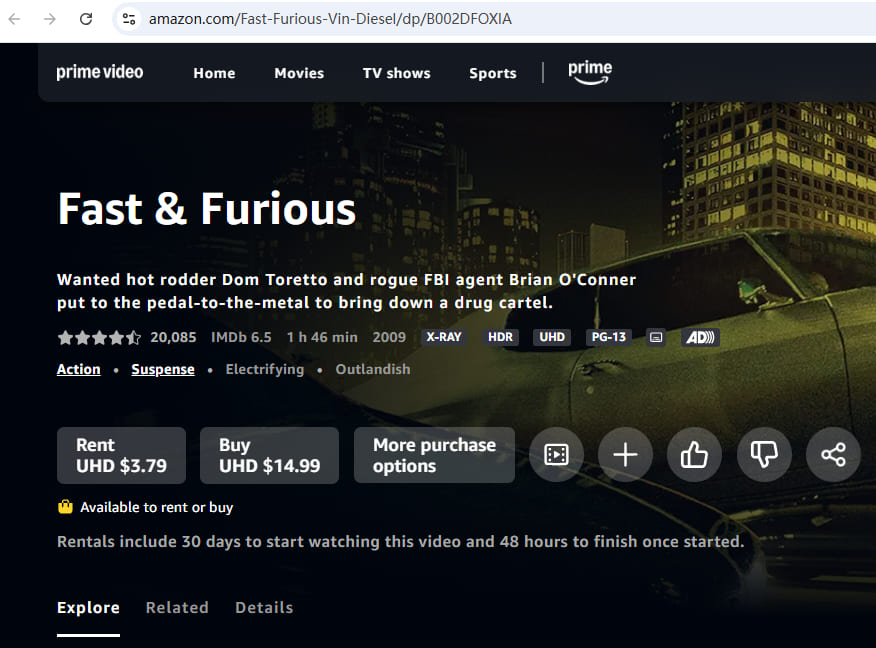Click the Outlandish mood tag
The height and width of the screenshot is (648, 876).
point(373,369)
